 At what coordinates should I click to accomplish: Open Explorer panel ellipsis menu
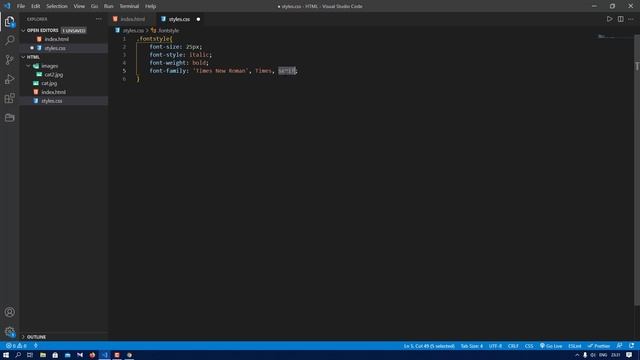tap(99, 19)
